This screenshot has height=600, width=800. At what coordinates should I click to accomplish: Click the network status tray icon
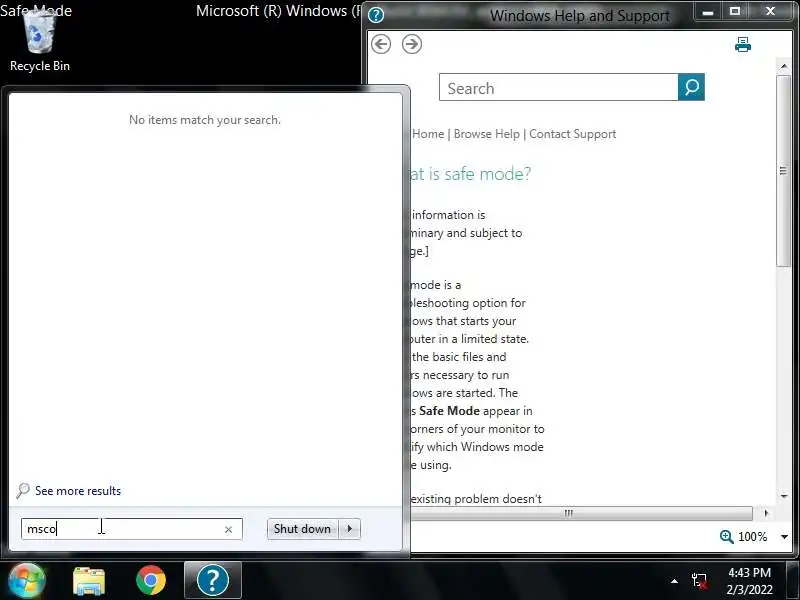tap(699, 581)
